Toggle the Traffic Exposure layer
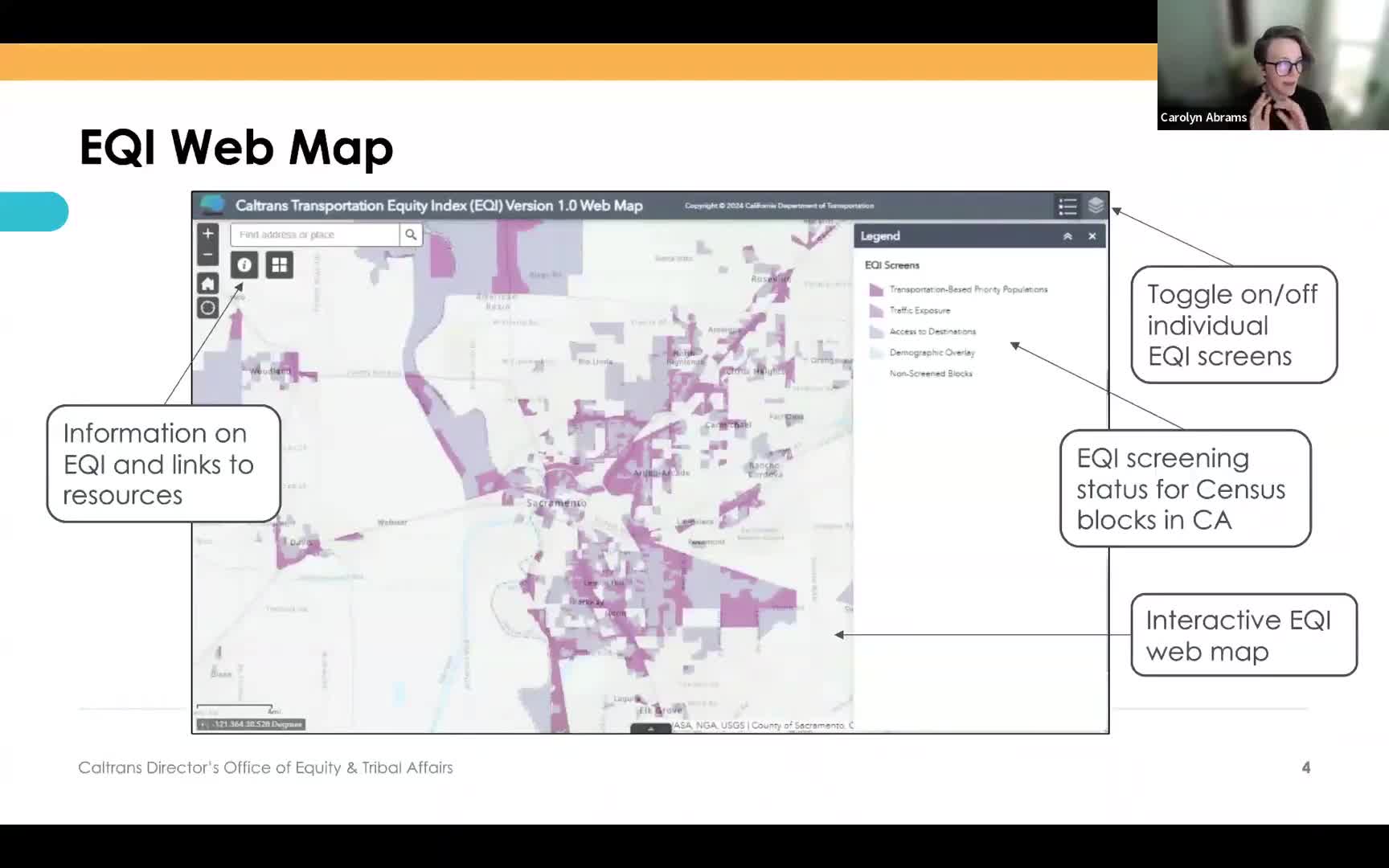The width and height of the screenshot is (1389, 868). [877, 310]
